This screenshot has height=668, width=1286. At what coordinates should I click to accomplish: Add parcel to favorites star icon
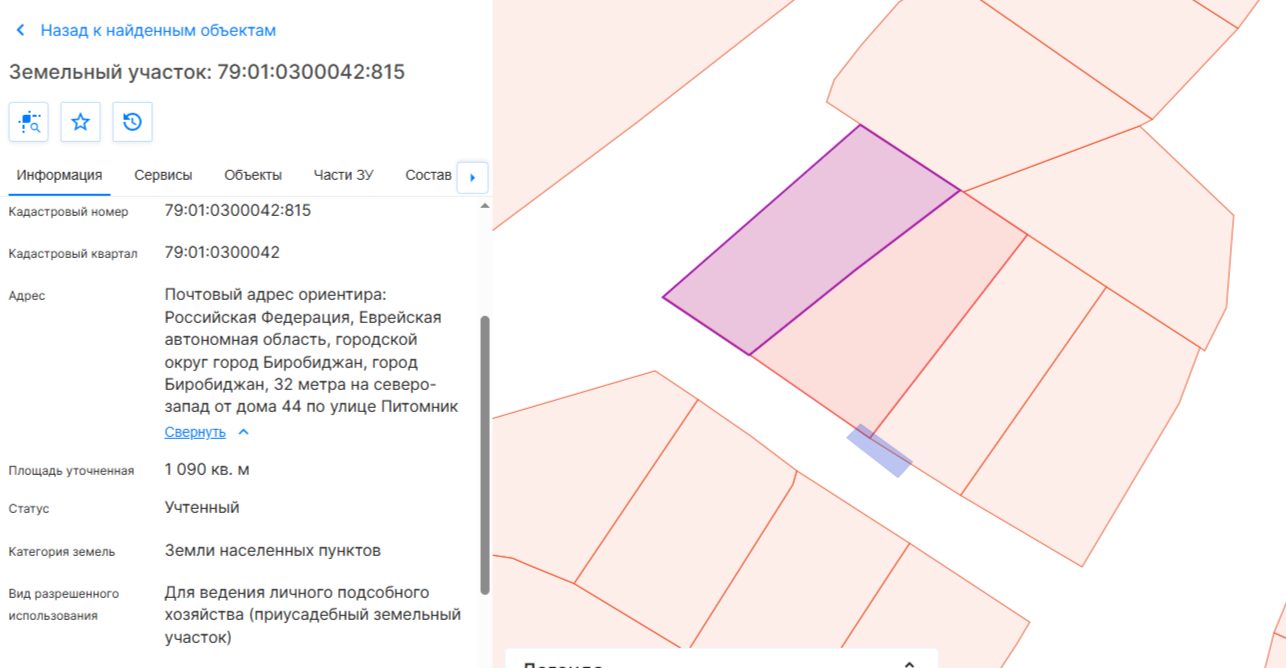(x=81, y=122)
